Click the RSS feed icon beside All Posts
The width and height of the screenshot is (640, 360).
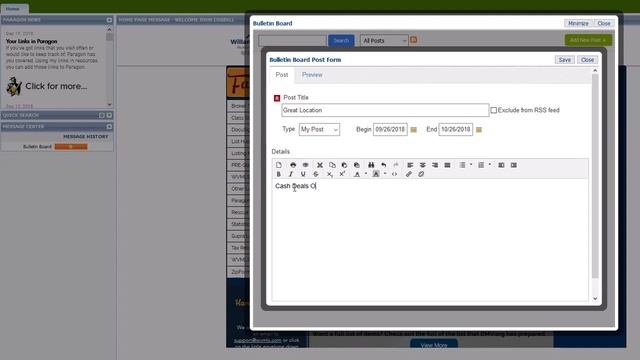pyautogui.click(x=413, y=40)
